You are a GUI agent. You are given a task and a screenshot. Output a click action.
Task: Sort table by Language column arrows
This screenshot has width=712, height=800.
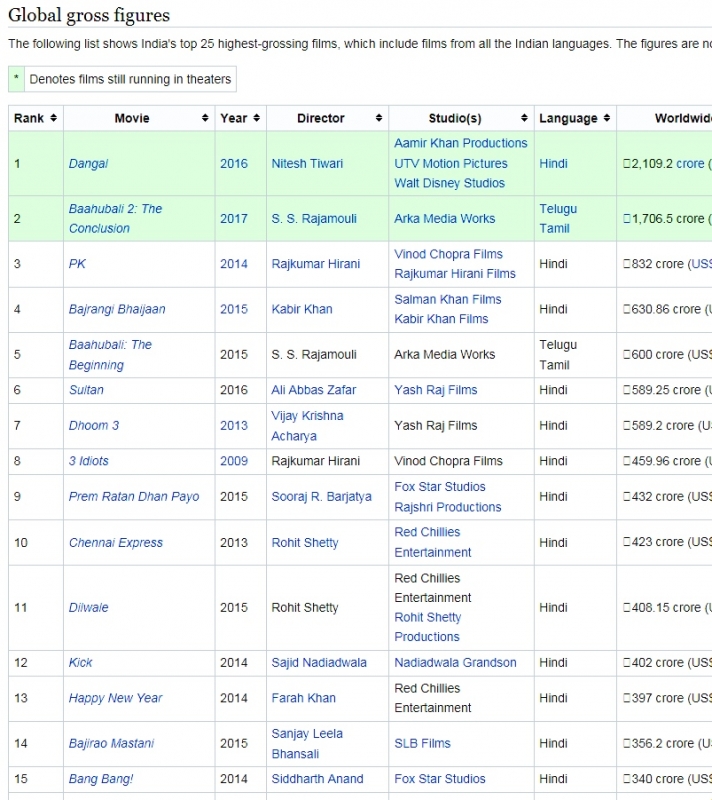[606, 118]
